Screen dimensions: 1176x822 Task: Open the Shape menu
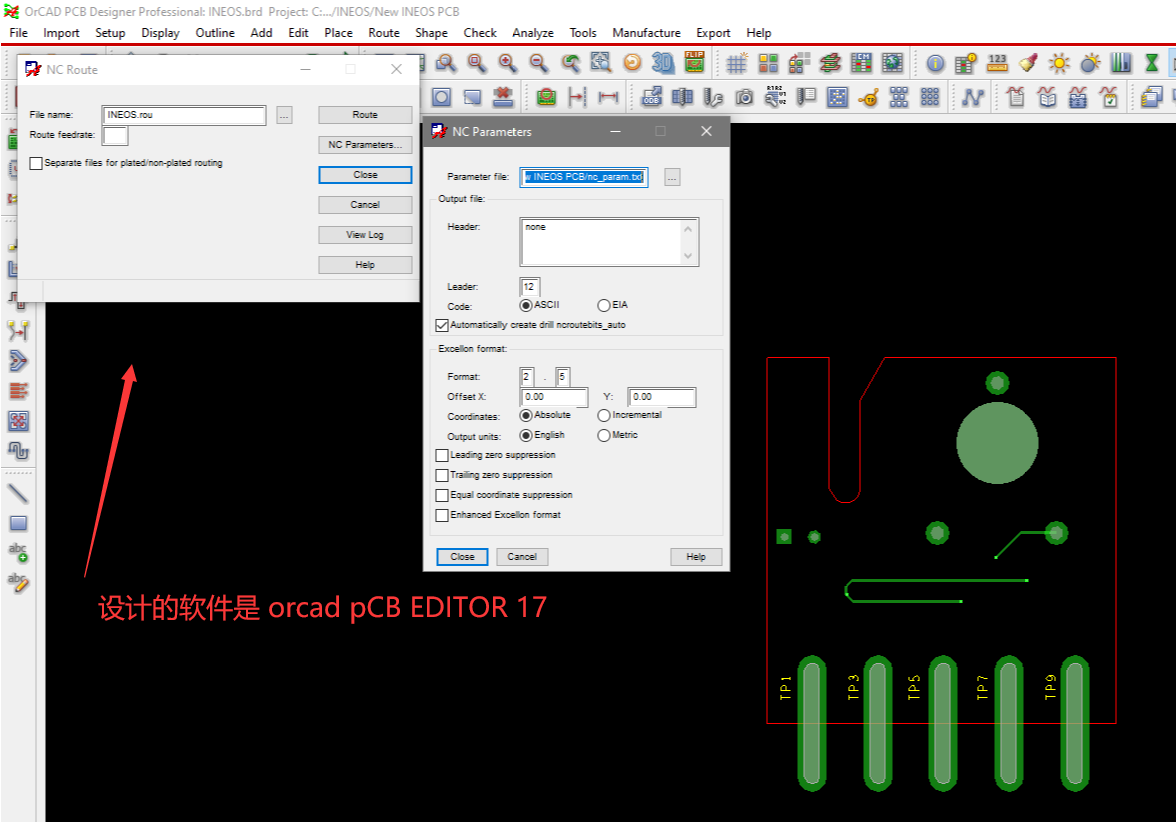431,33
